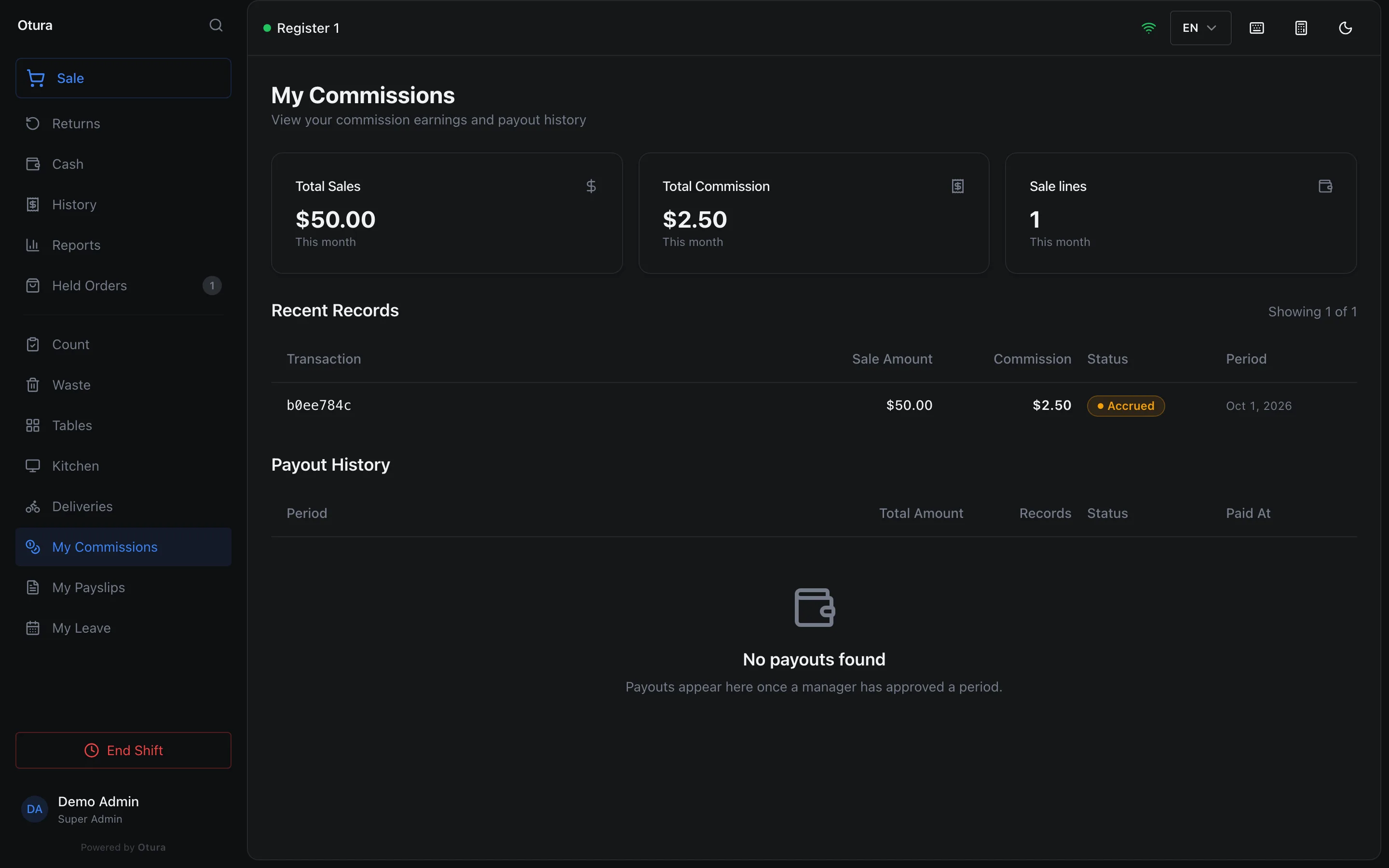Viewport: 1389px width, 868px height.
Task: Click the Total Amount column header
Action: coord(921,513)
